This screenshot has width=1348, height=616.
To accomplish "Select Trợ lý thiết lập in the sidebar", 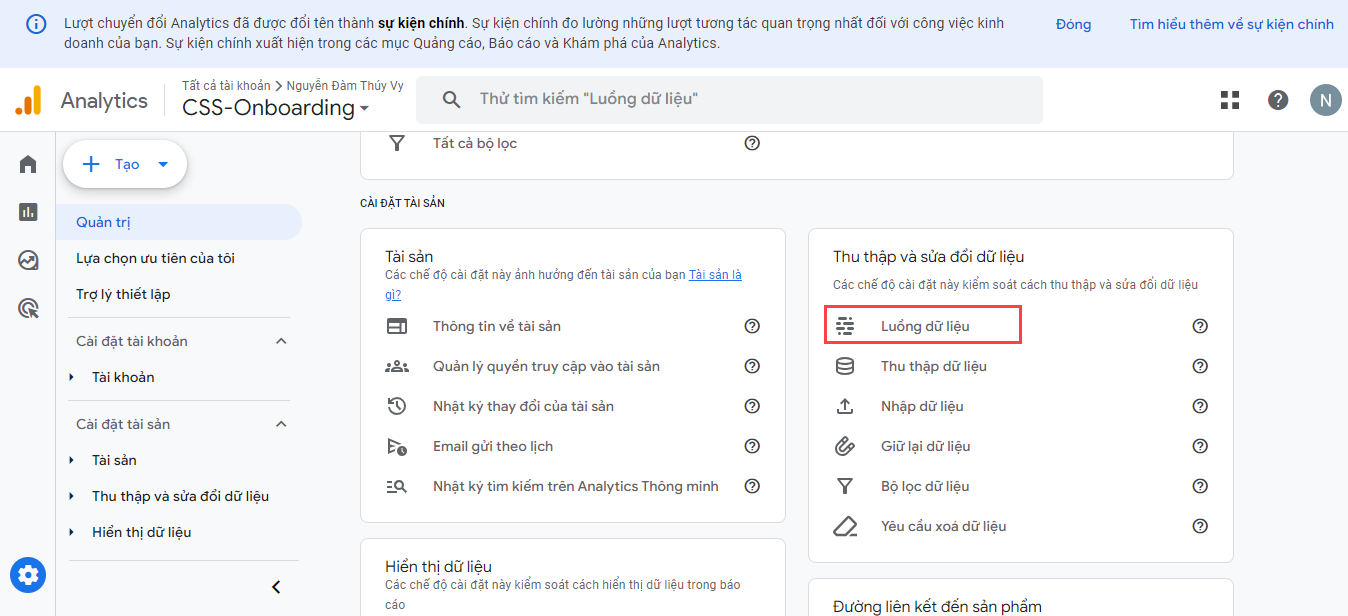I will tap(124, 294).
